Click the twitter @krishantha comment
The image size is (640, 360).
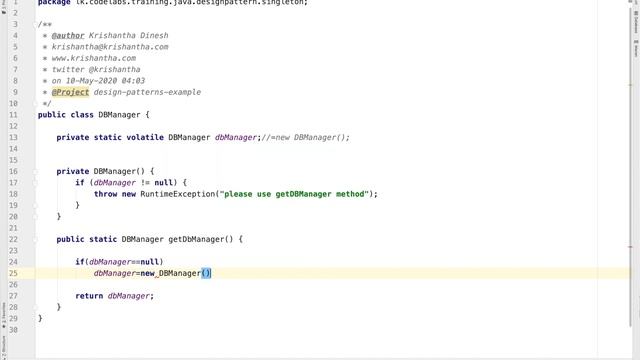[96, 70]
